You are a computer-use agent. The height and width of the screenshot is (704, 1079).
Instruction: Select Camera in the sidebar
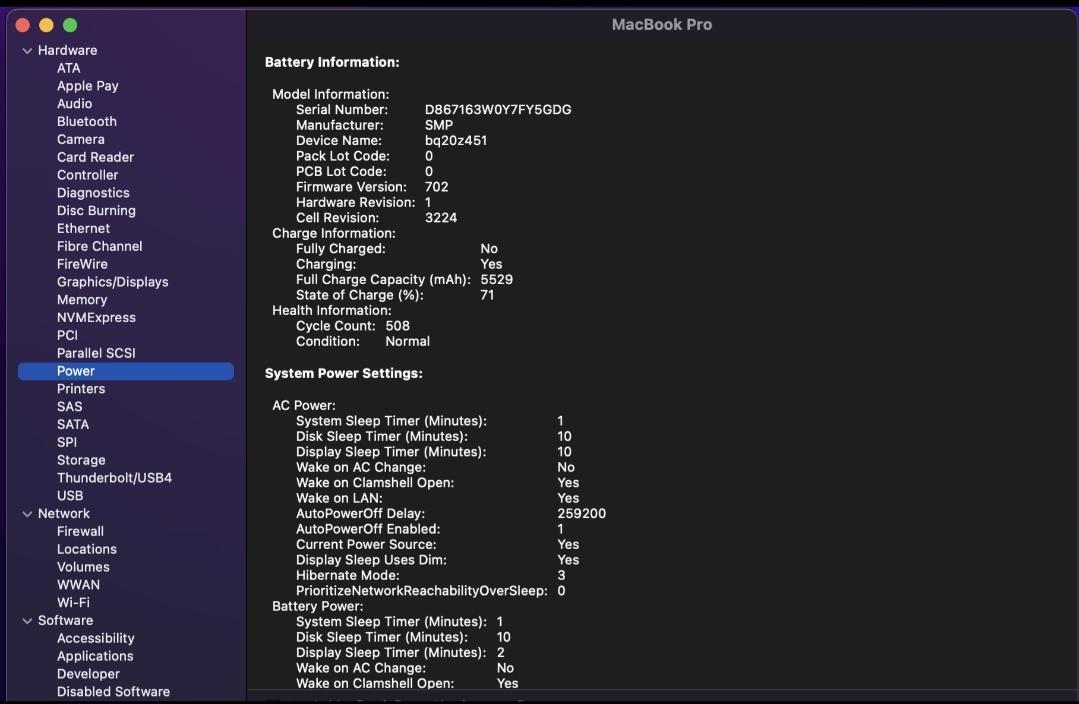coord(81,140)
